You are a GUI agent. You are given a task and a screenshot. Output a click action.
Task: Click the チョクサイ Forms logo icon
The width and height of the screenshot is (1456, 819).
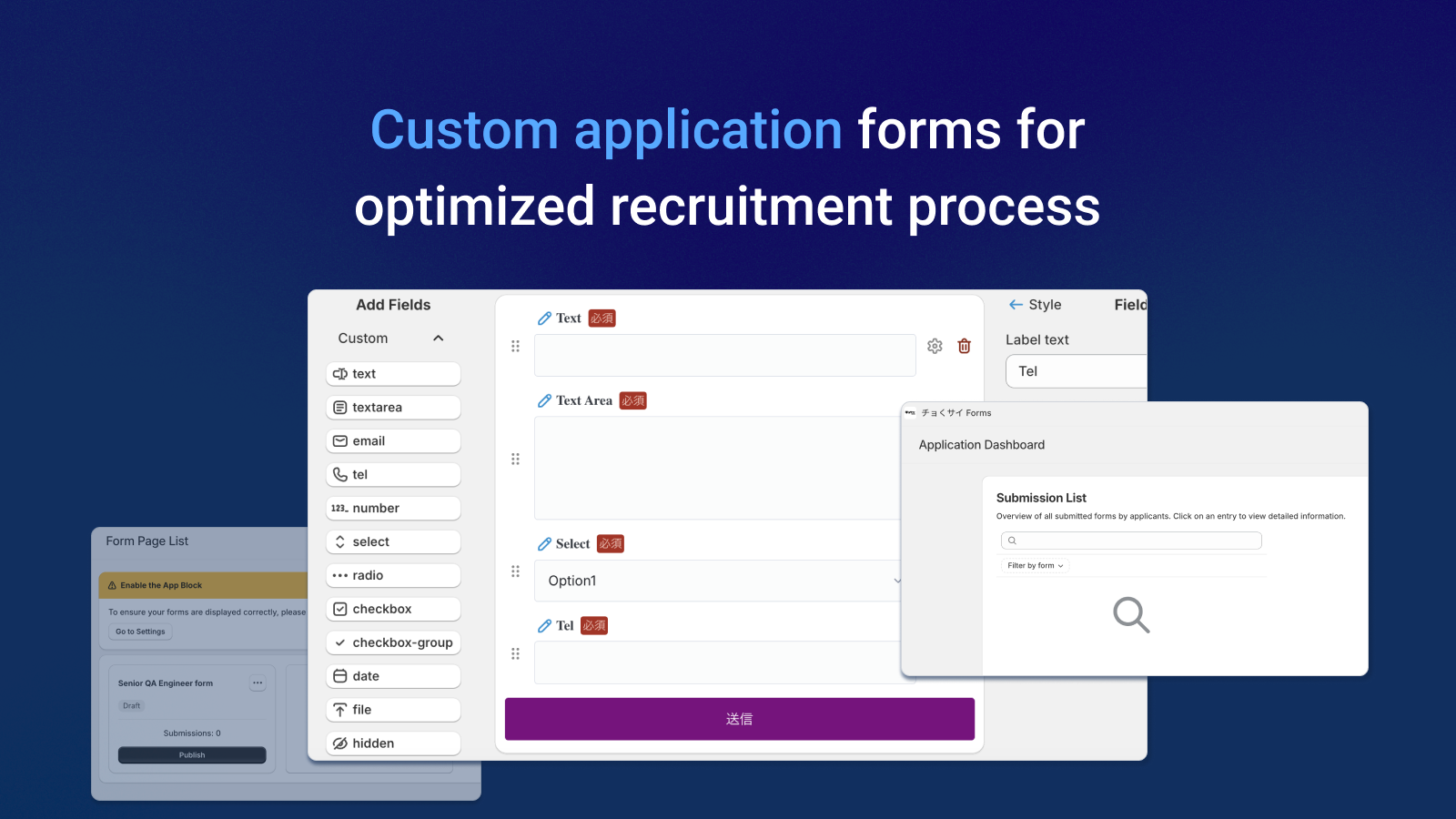point(911,412)
